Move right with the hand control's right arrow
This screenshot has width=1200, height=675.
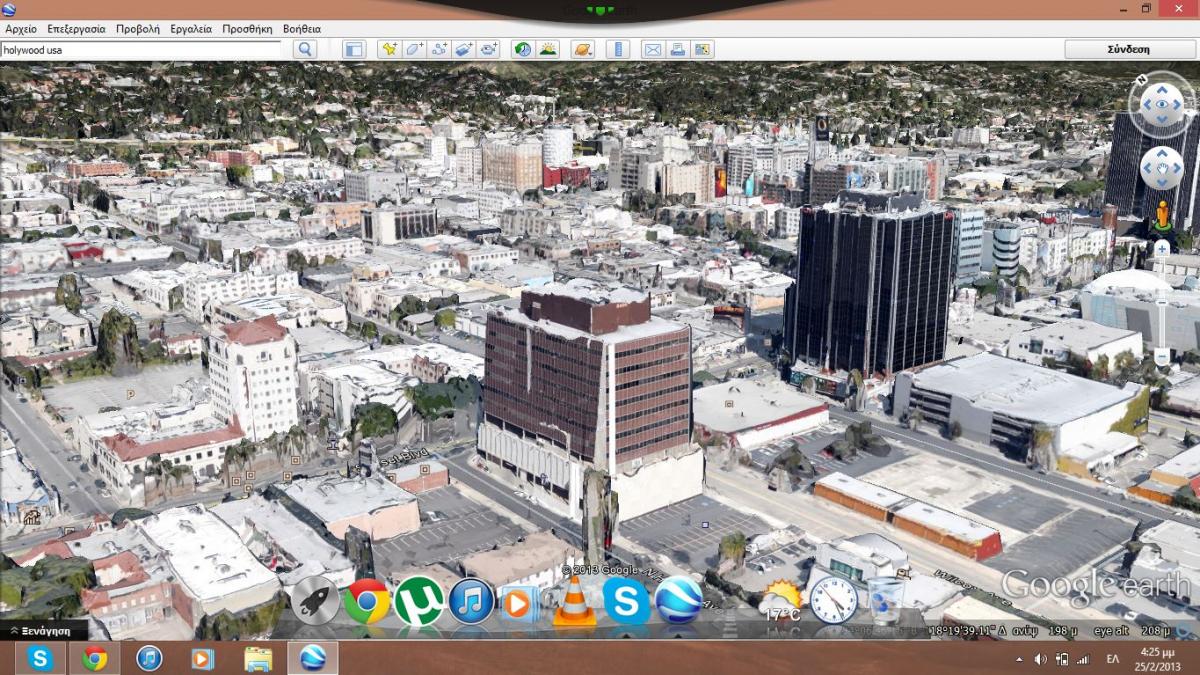pyautogui.click(x=1176, y=168)
